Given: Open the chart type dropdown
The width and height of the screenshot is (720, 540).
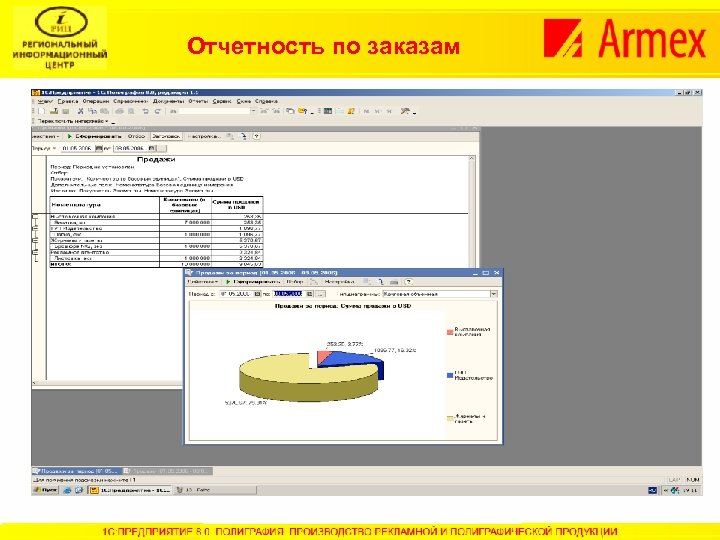Looking at the screenshot, I should [494, 294].
